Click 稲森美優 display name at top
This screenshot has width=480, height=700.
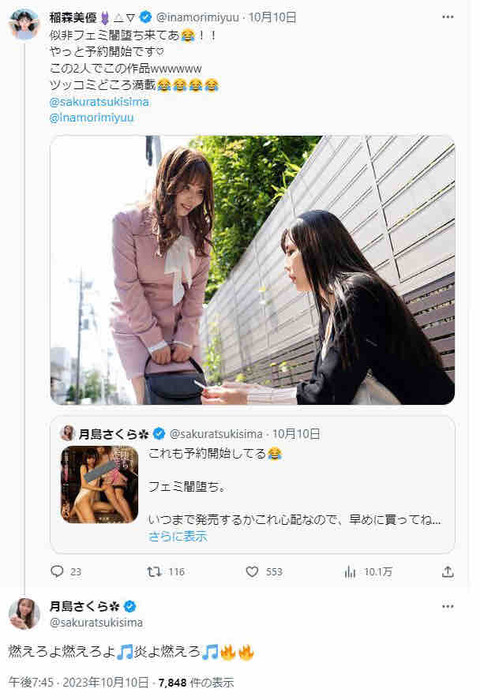73,17
